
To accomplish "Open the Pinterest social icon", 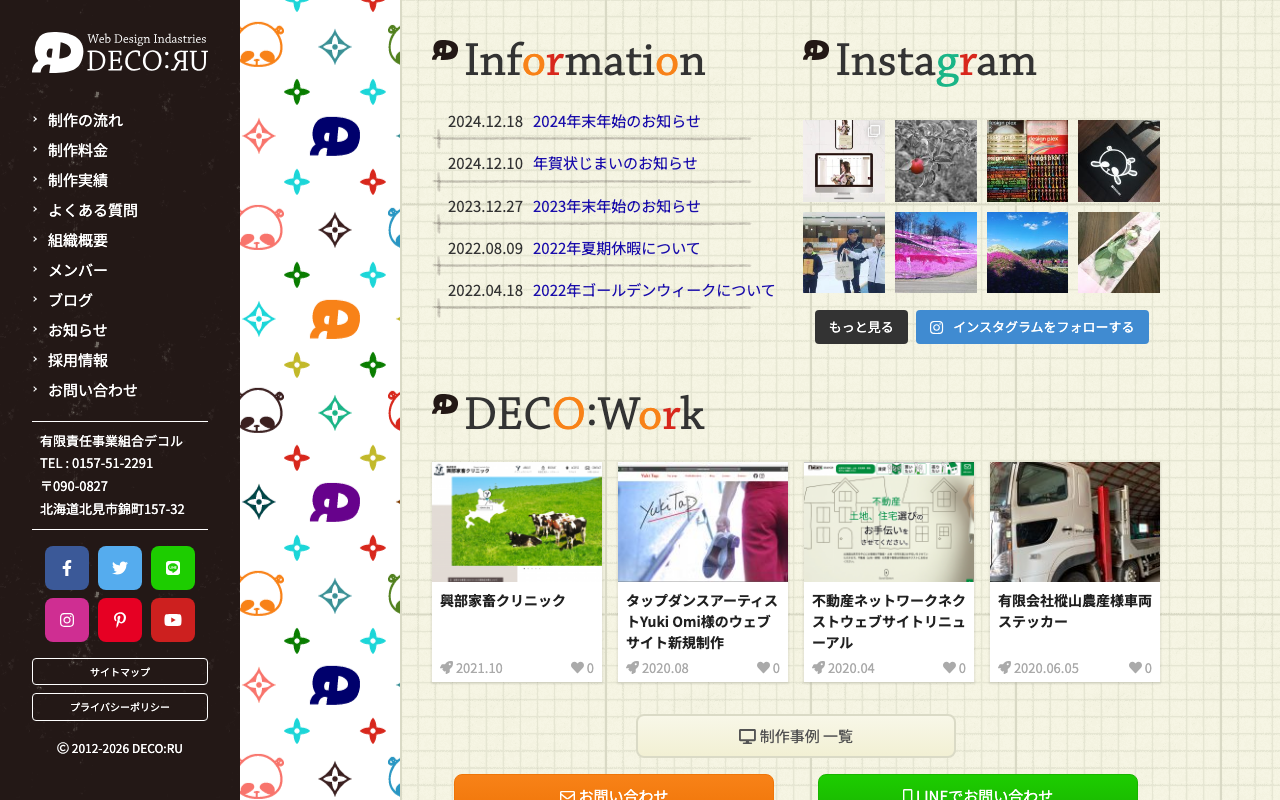I will 120,620.
